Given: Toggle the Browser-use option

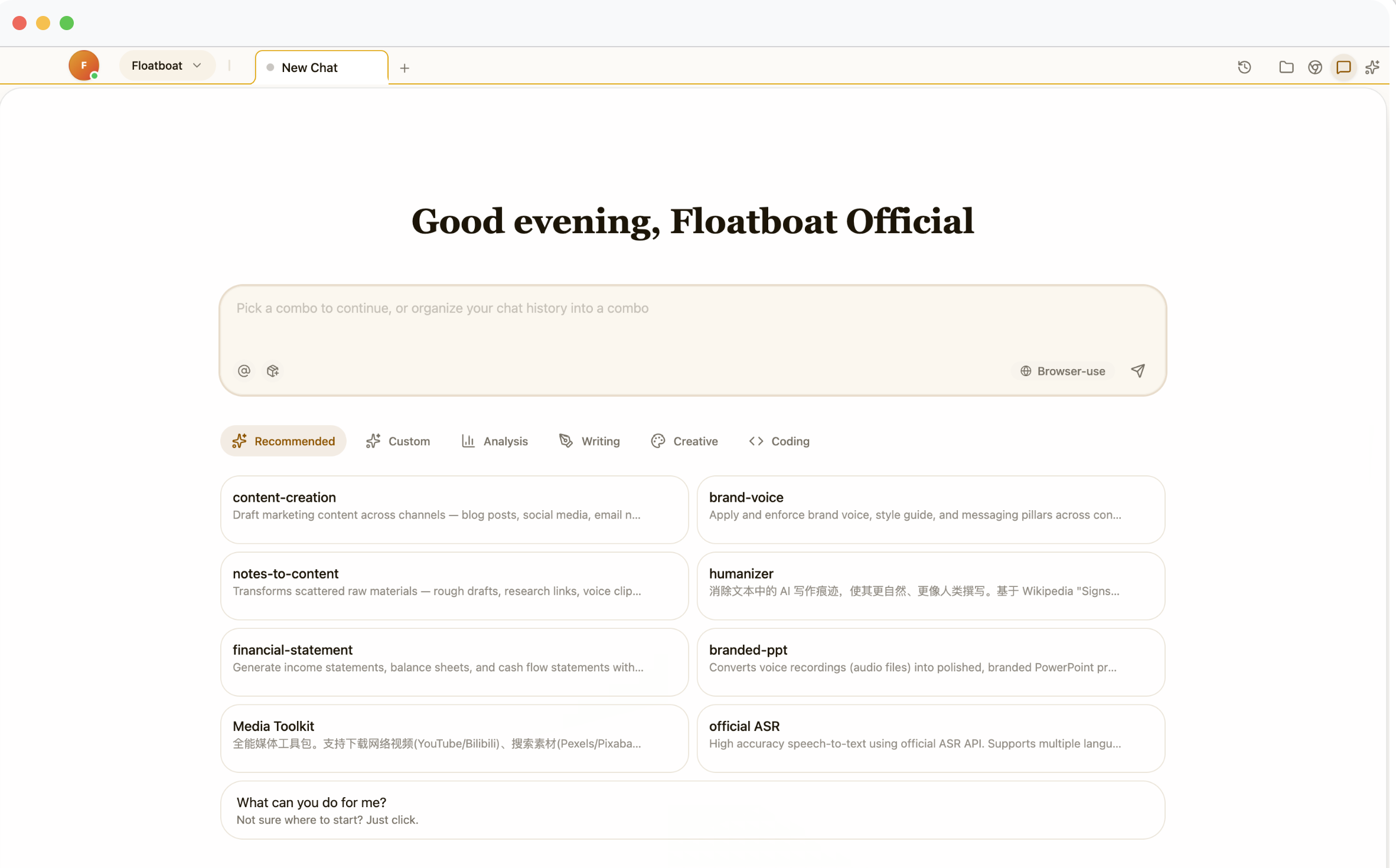Looking at the screenshot, I should pos(1063,371).
